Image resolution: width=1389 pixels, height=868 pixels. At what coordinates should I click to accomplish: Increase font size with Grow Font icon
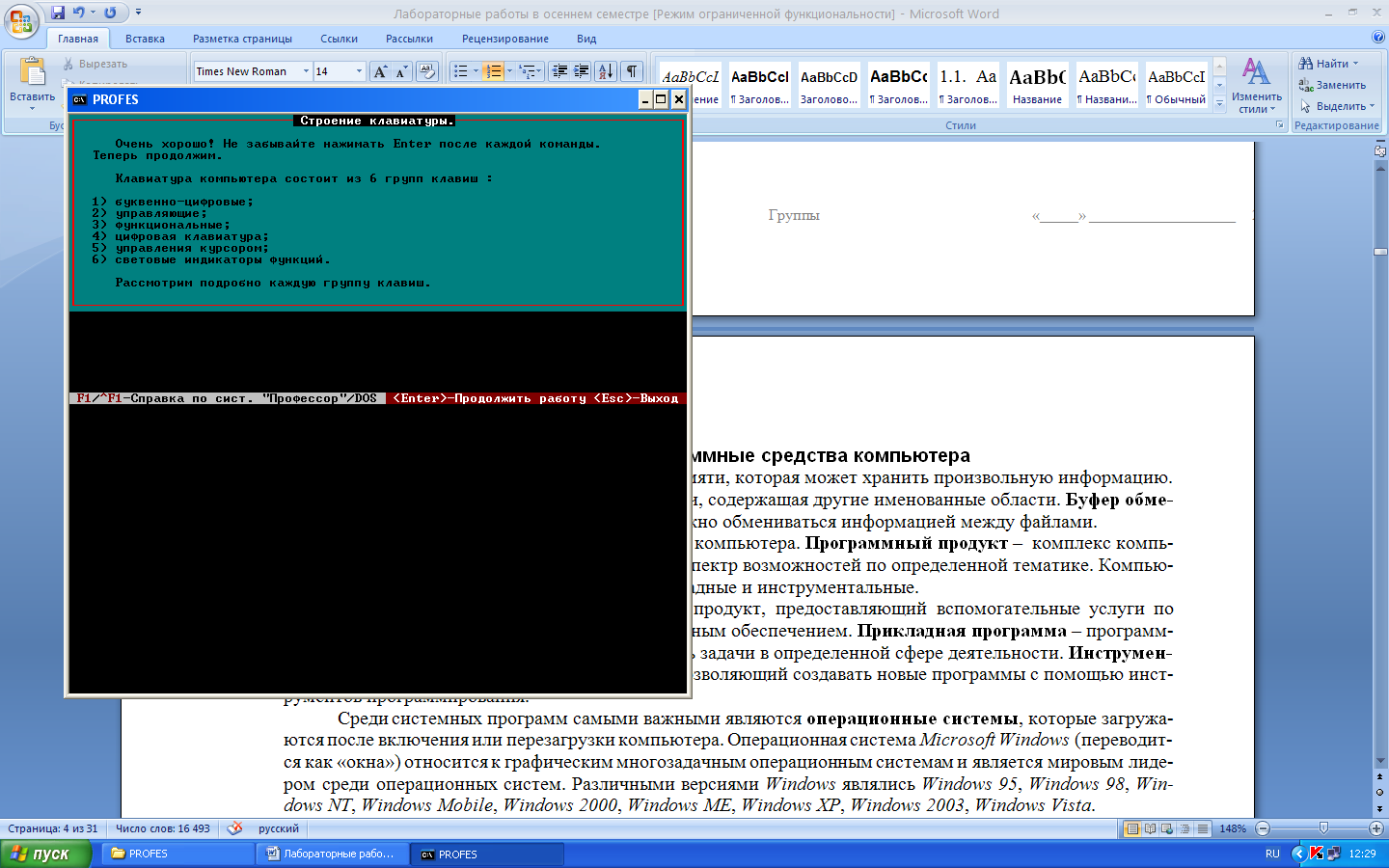coord(380,71)
